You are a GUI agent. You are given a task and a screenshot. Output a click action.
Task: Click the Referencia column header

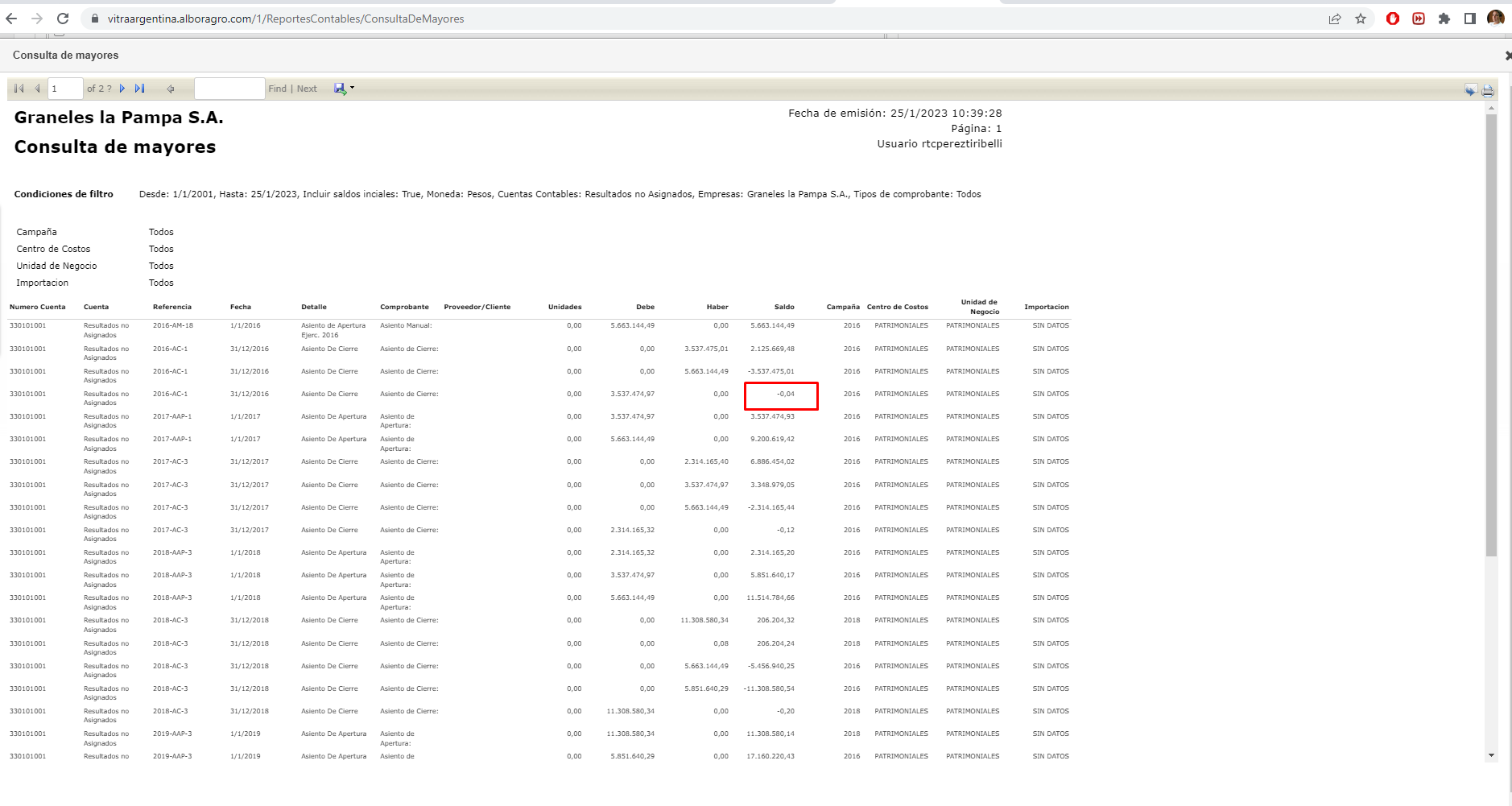coord(172,307)
